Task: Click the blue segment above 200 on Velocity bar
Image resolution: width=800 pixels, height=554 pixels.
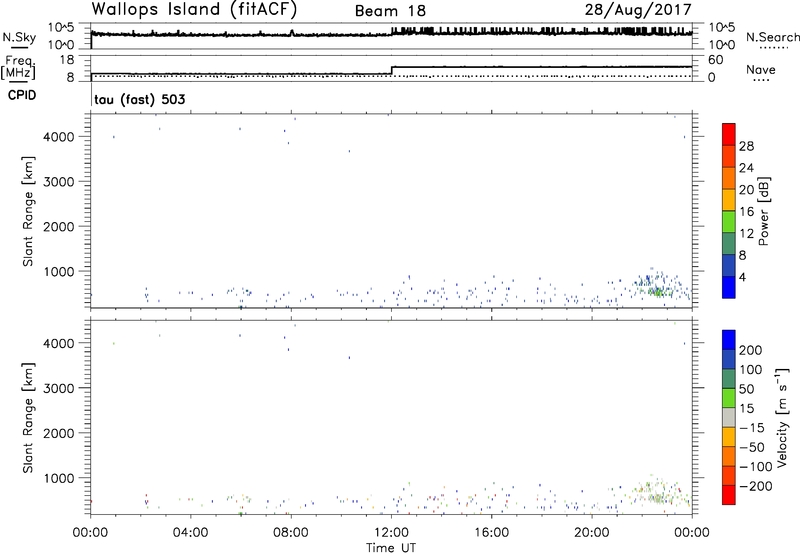Action: 729,340
